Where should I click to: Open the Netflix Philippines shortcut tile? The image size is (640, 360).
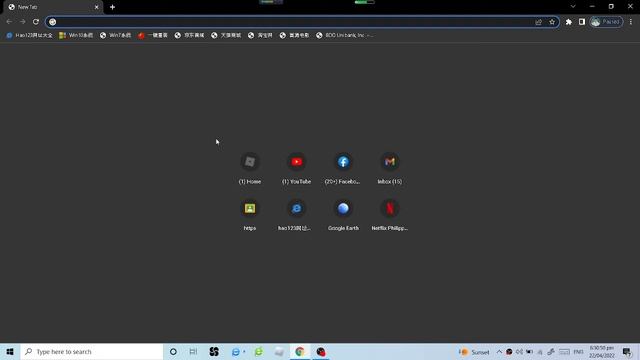[x=389, y=215]
